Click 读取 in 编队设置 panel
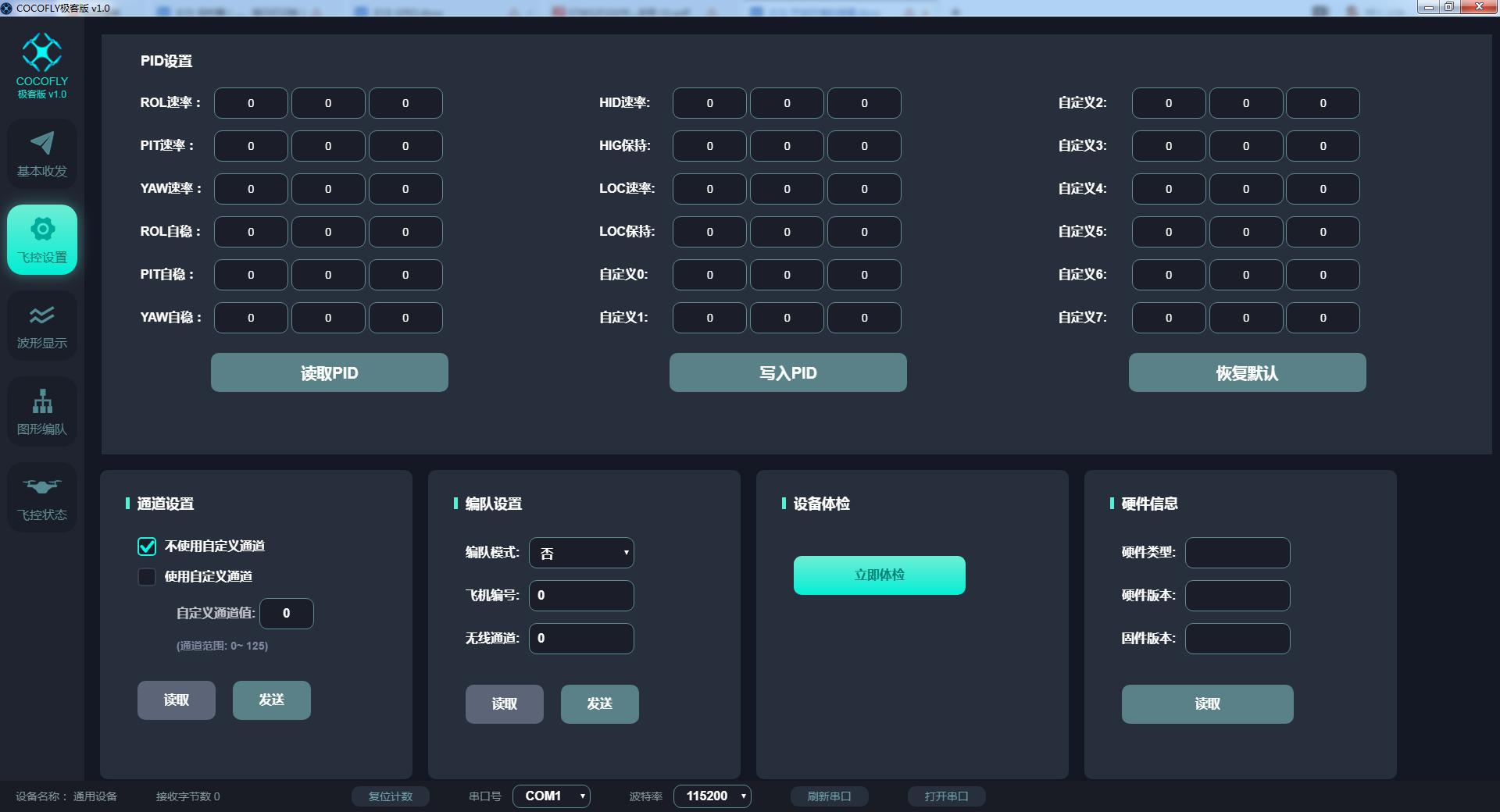This screenshot has width=1500, height=812. point(505,704)
